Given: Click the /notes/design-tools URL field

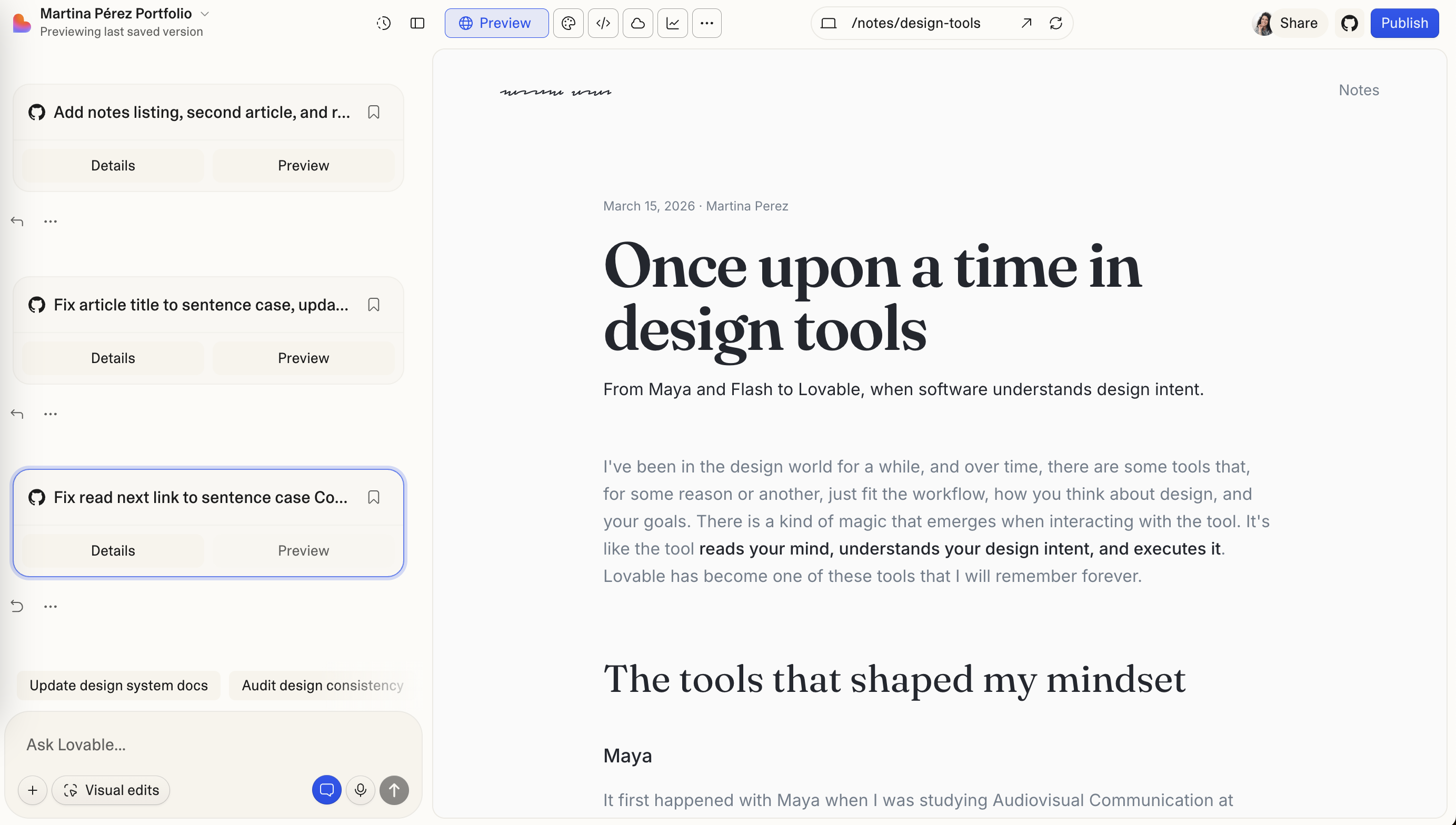Looking at the screenshot, I should click(x=916, y=23).
